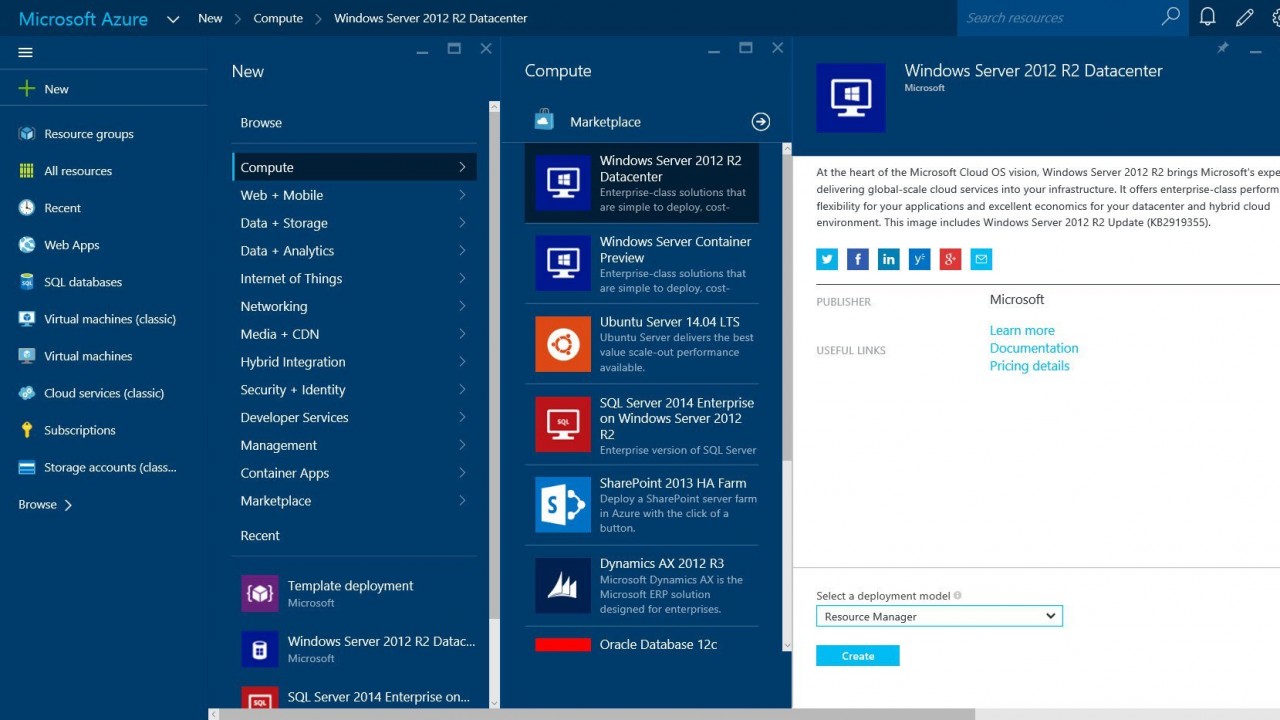Share on LinkedIn icon
The height and width of the screenshot is (720, 1280).
889,259
